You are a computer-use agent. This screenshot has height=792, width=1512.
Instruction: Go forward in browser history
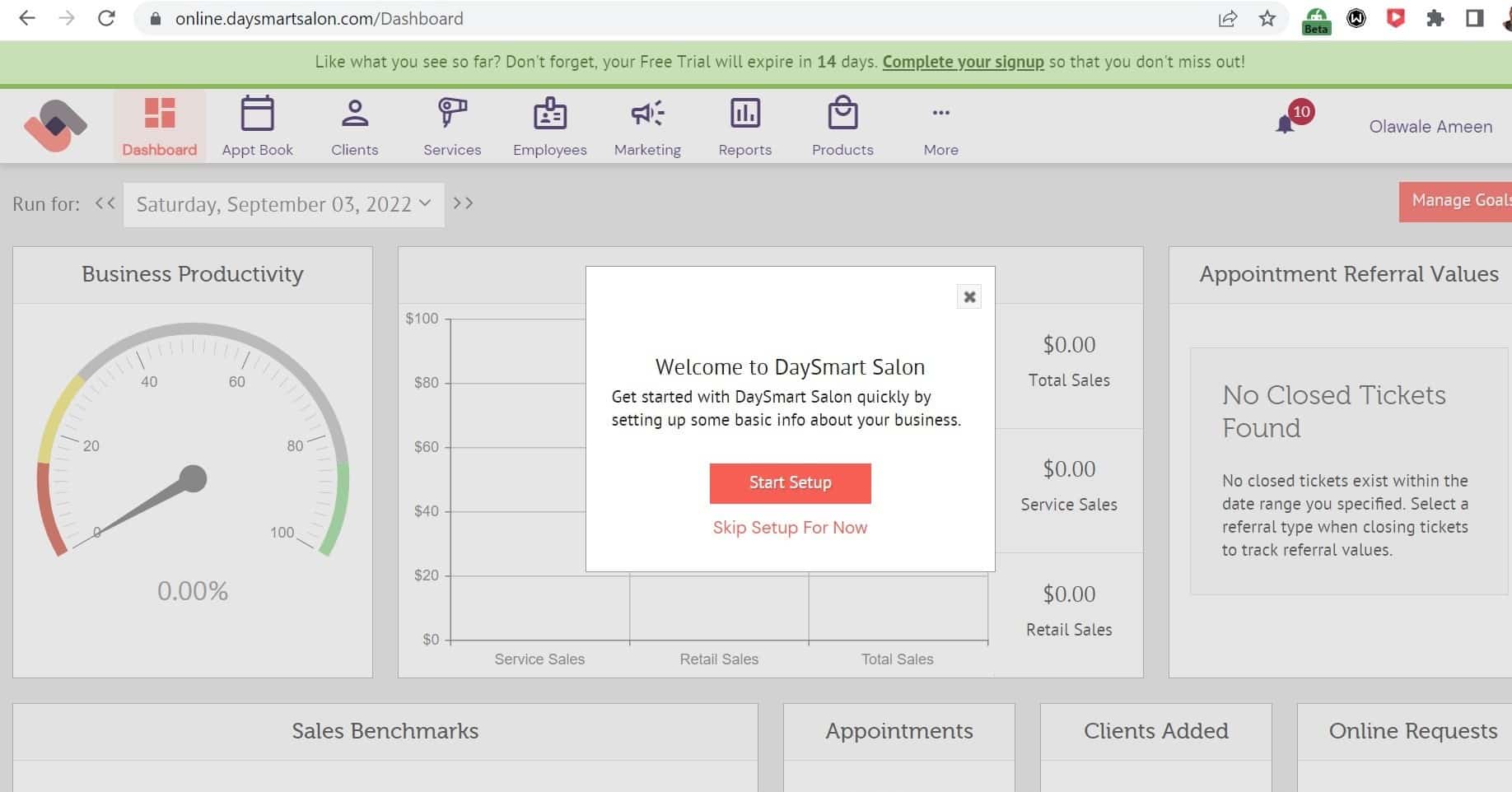(x=67, y=18)
